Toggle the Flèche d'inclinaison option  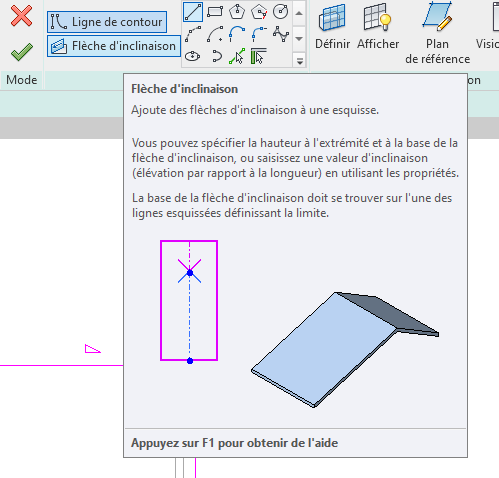click(114, 46)
